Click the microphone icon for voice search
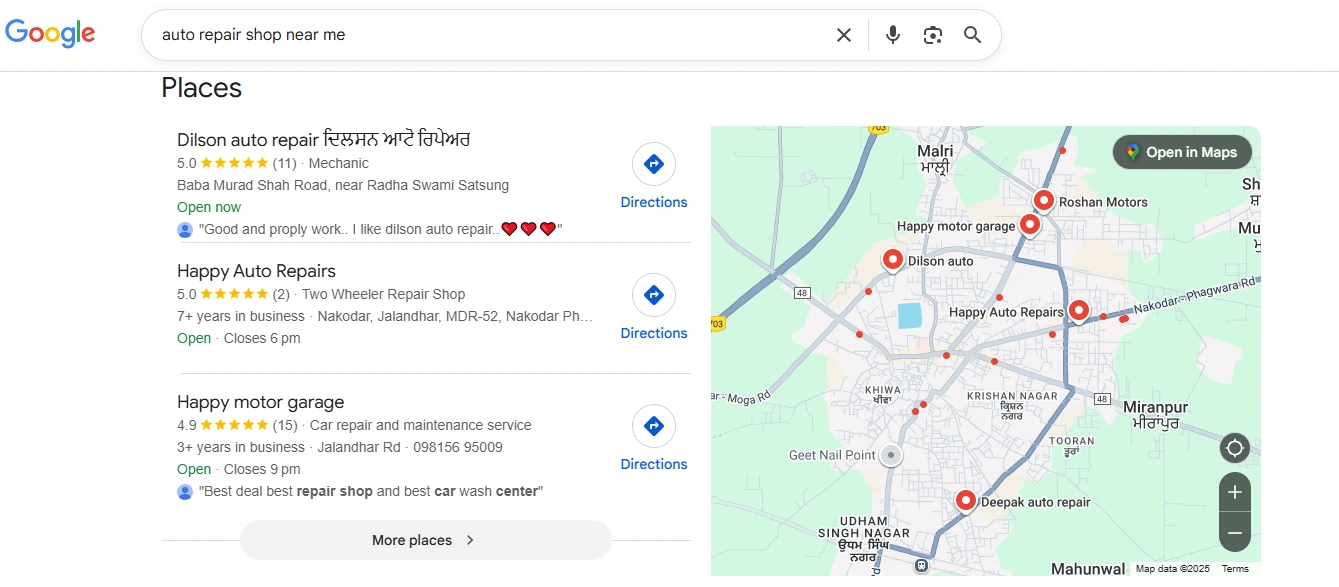1339x587 pixels. click(x=892, y=34)
